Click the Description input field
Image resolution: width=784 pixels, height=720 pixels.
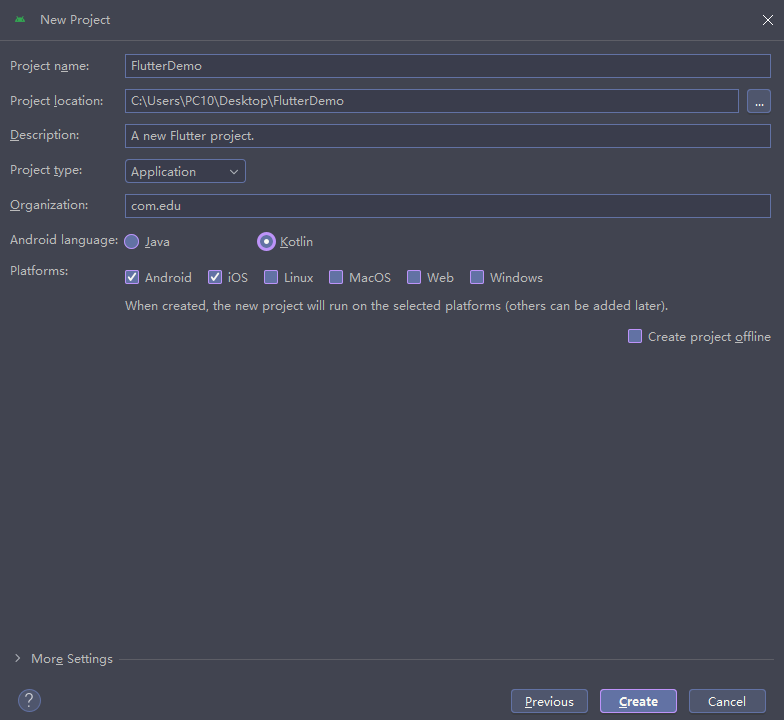tap(447, 136)
